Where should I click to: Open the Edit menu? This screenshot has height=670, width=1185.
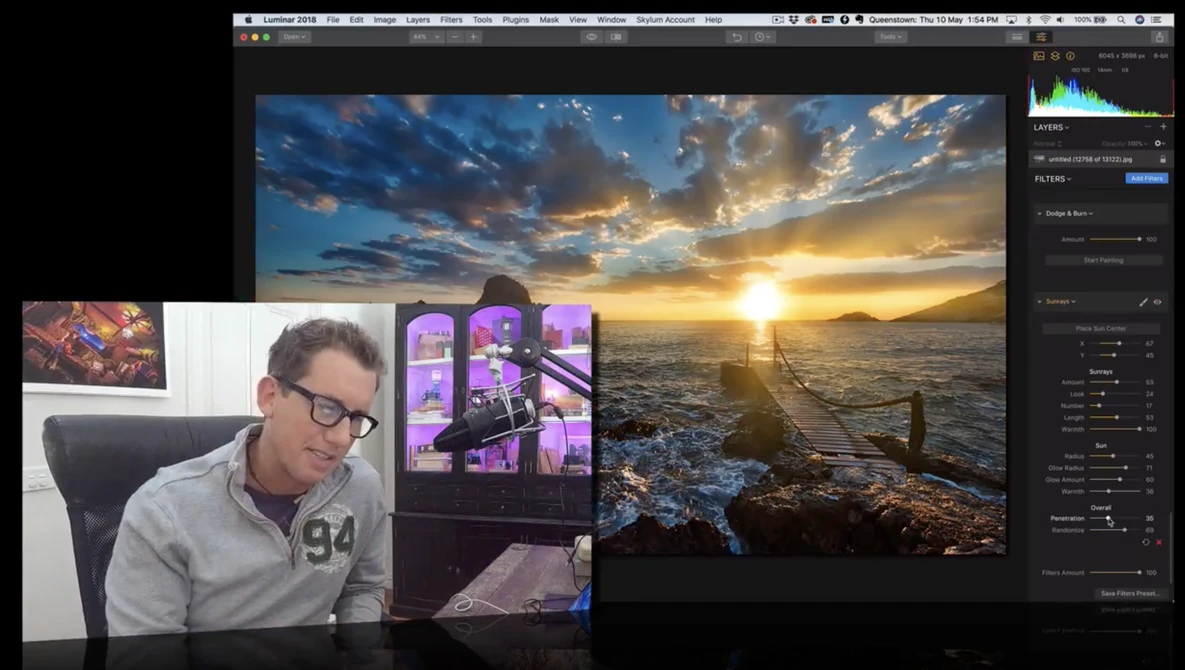coord(356,20)
